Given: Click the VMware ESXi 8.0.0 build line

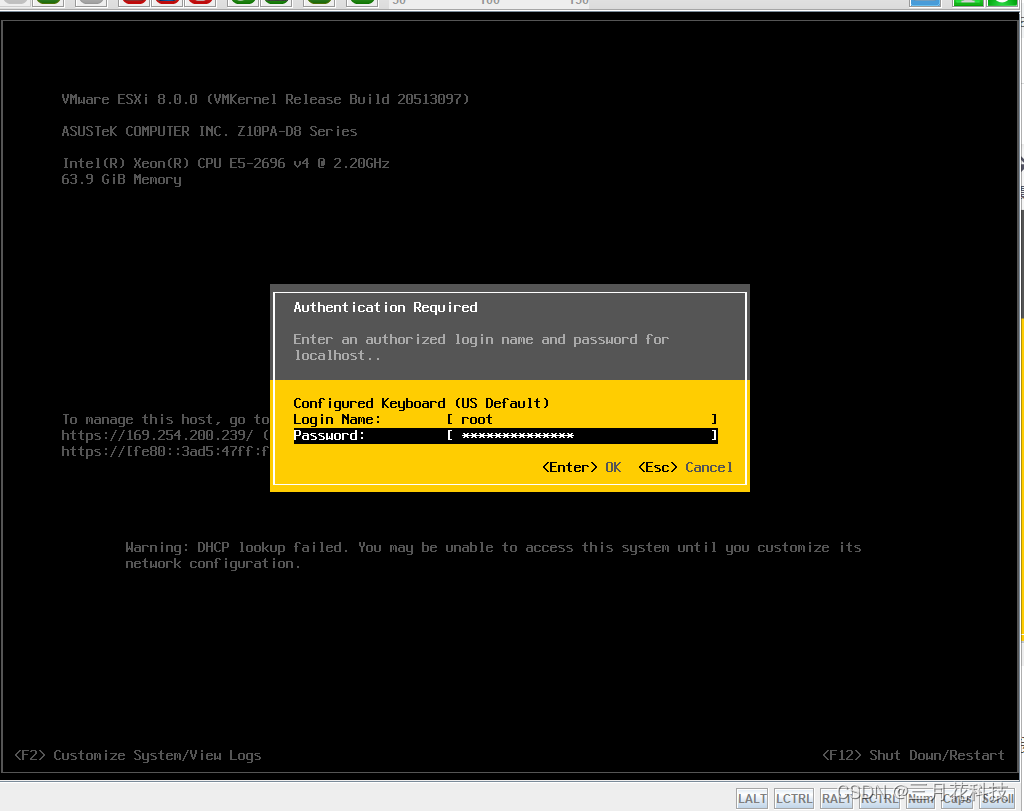Looking at the screenshot, I should point(265,99).
